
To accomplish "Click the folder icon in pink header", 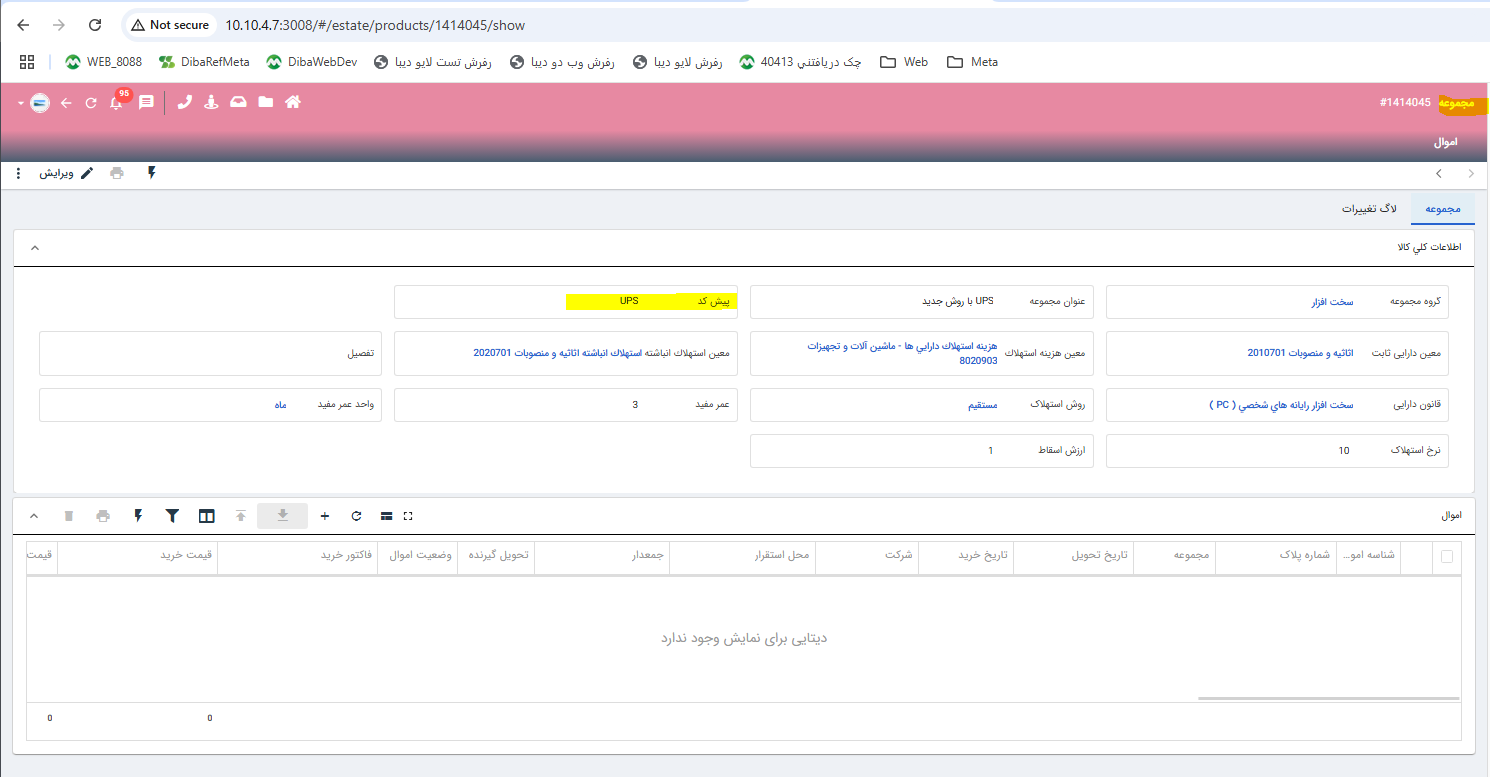I will point(265,102).
